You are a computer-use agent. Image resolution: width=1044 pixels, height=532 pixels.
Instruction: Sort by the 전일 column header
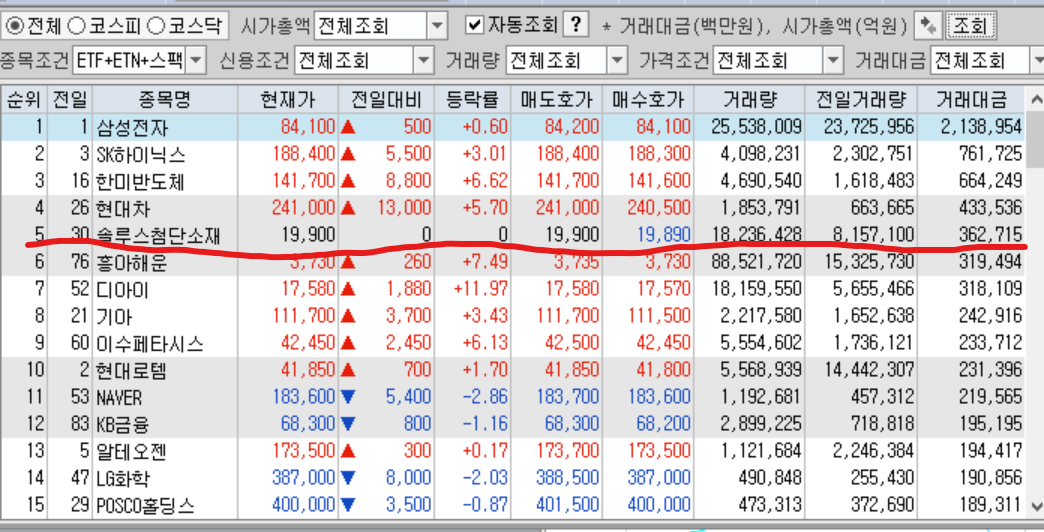(70, 100)
